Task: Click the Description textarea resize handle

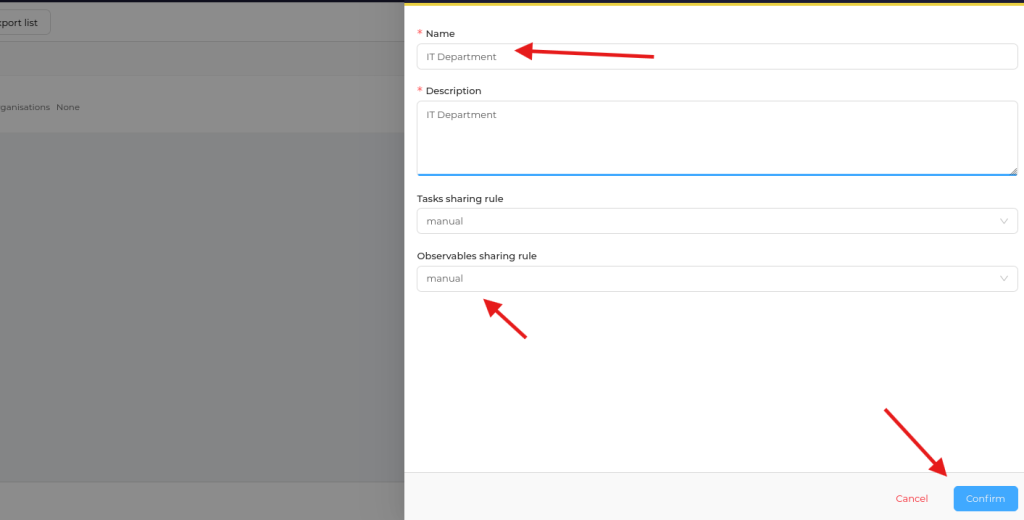Action: [x=1013, y=171]
